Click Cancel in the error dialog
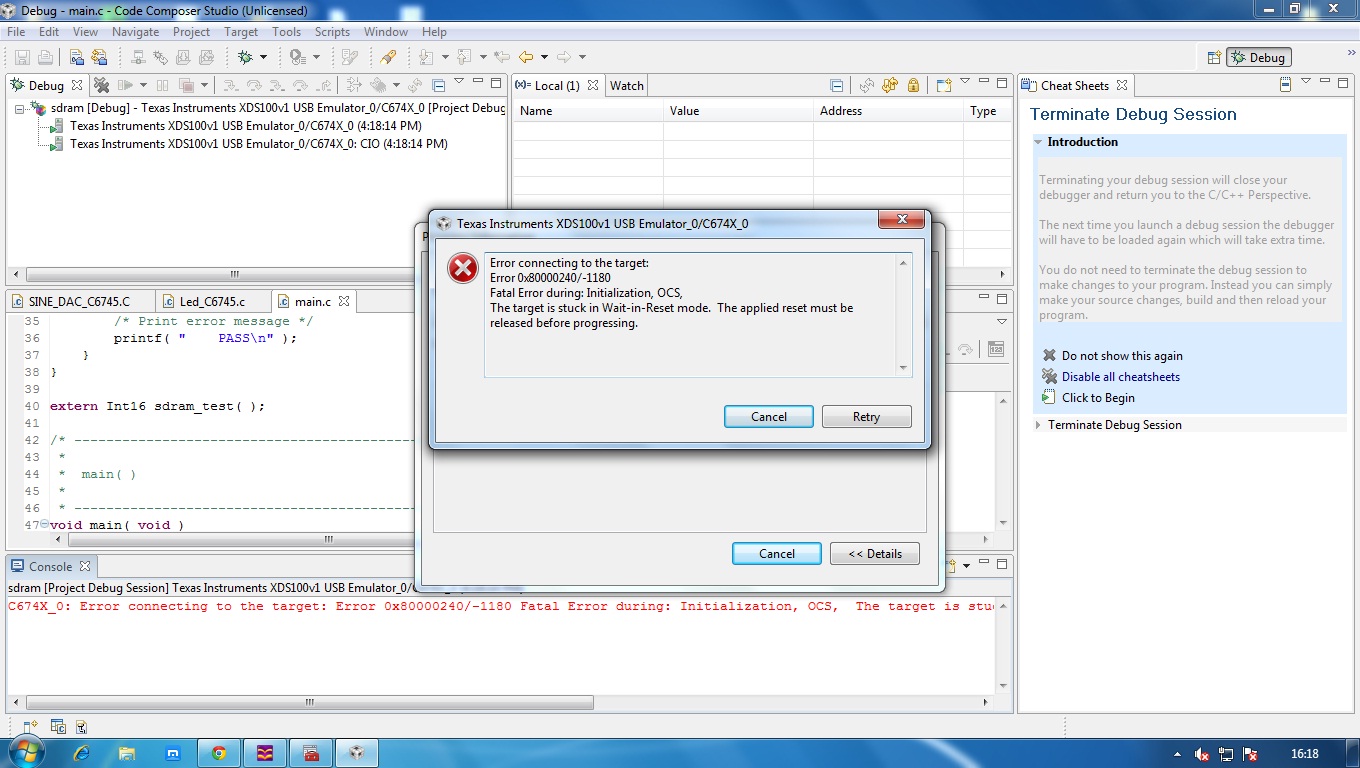 click(768, 417)
